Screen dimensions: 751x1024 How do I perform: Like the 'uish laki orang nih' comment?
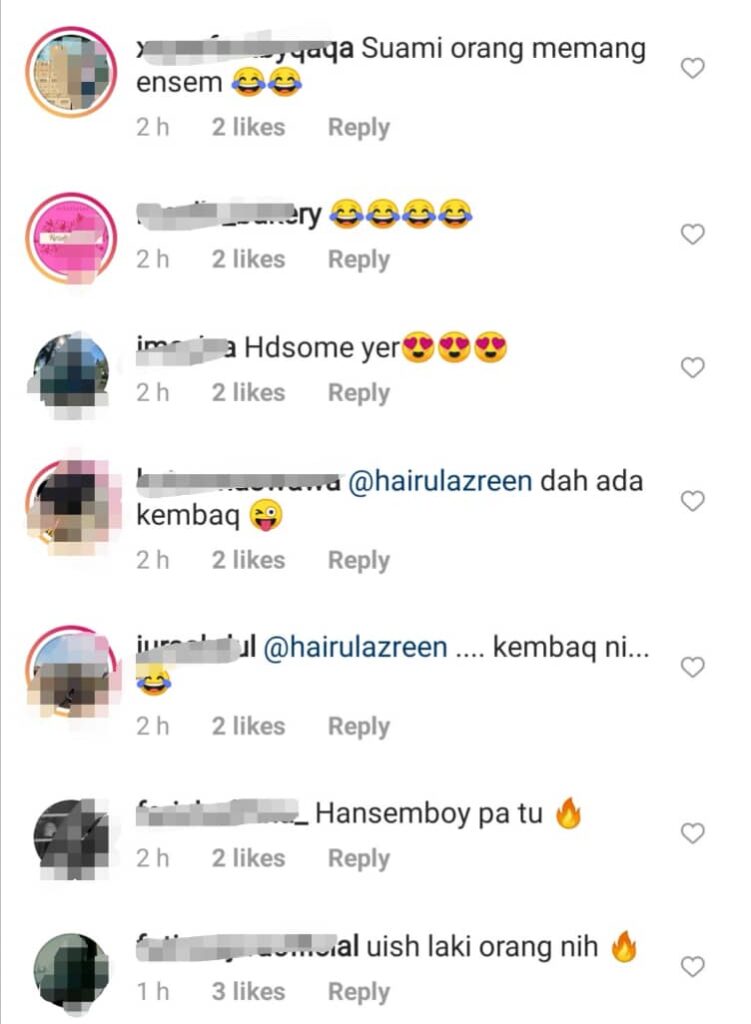[692, 967]
